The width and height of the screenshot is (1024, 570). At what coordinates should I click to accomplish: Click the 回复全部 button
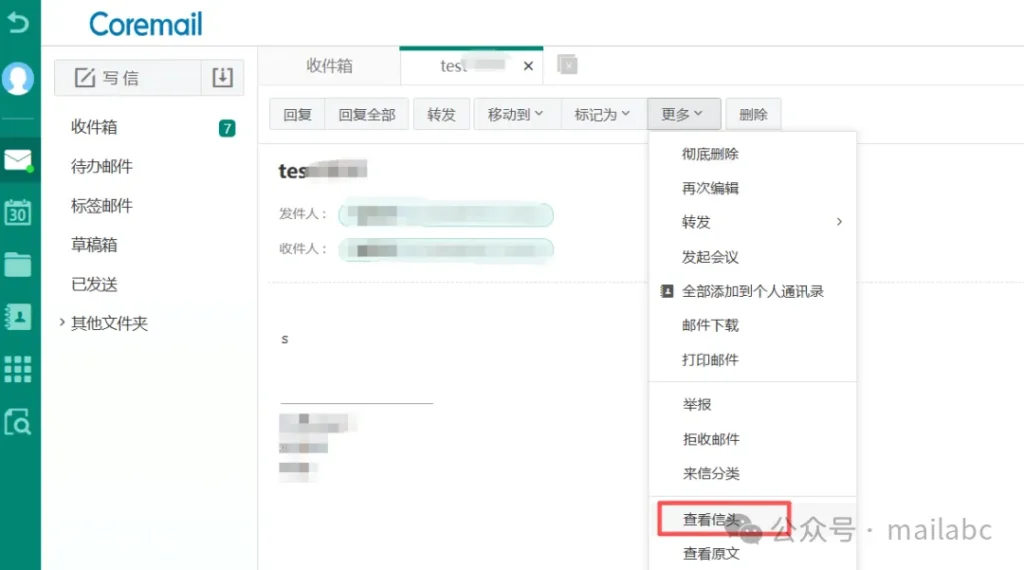pos(367,114)
